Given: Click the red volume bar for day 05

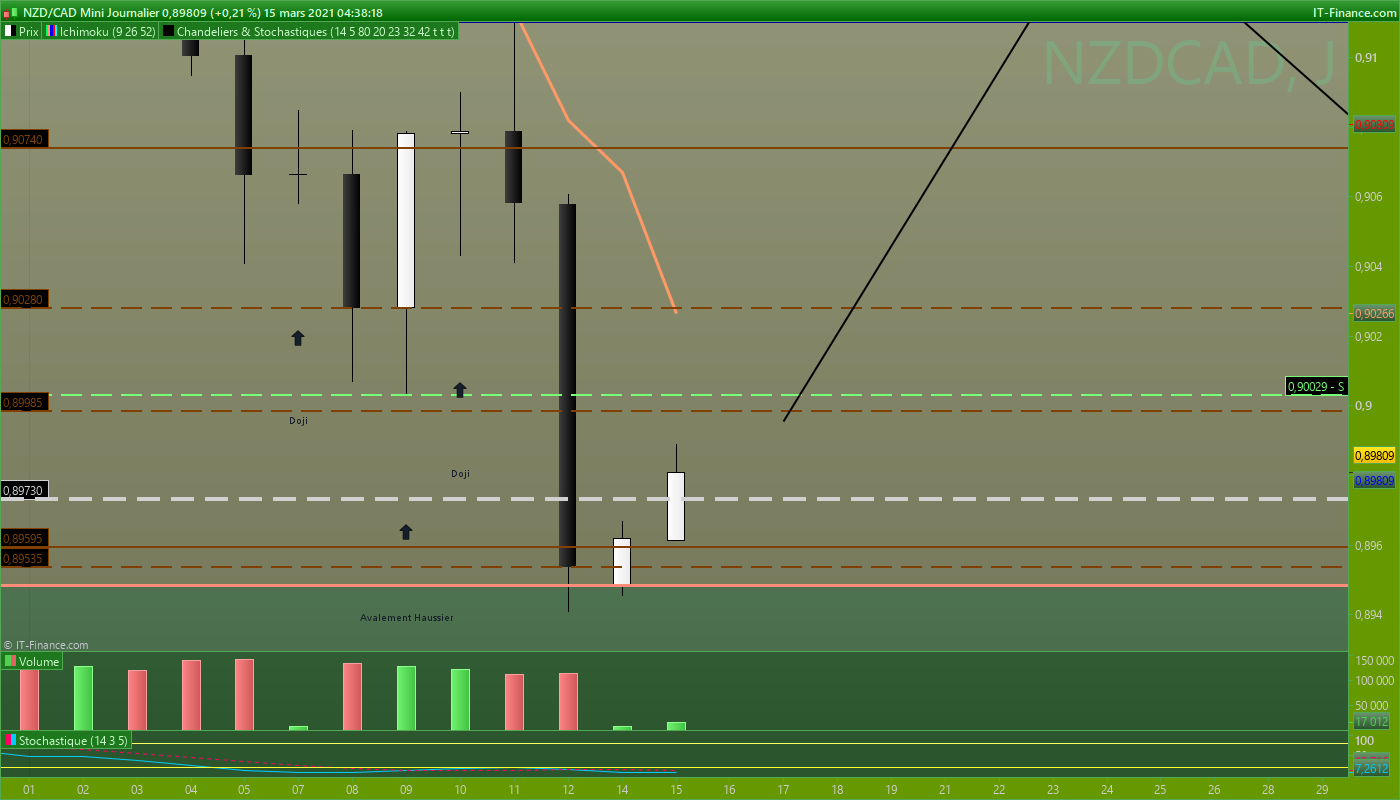Looking at the screenshot, I should [x=244, y=695].
